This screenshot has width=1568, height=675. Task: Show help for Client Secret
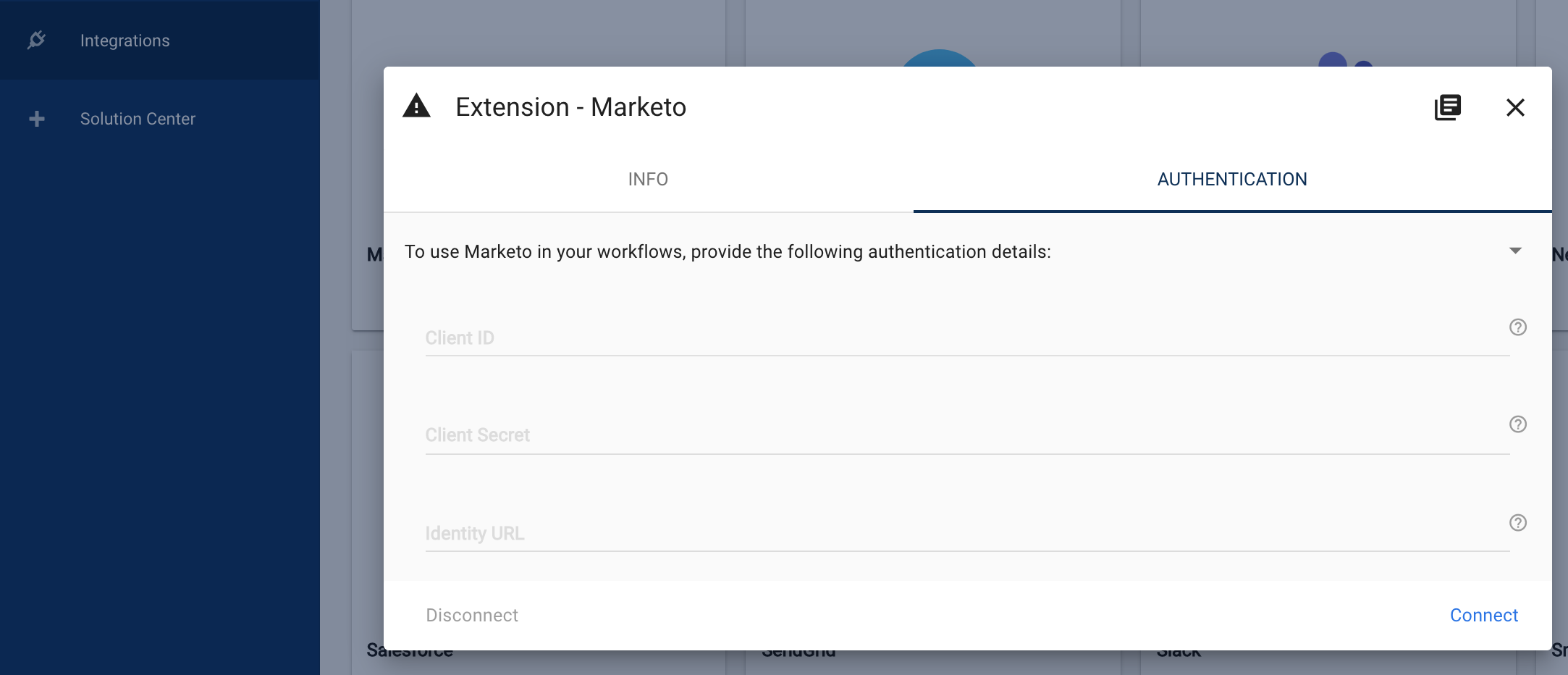[1518, 424]
